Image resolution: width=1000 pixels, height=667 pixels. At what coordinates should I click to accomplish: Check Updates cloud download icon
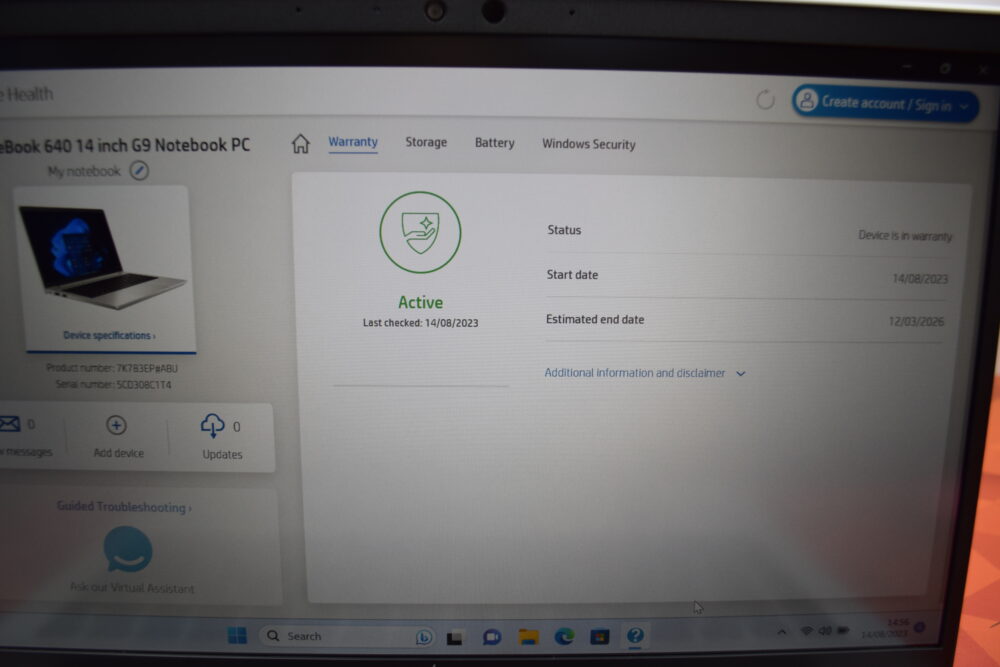coord(212,425)
